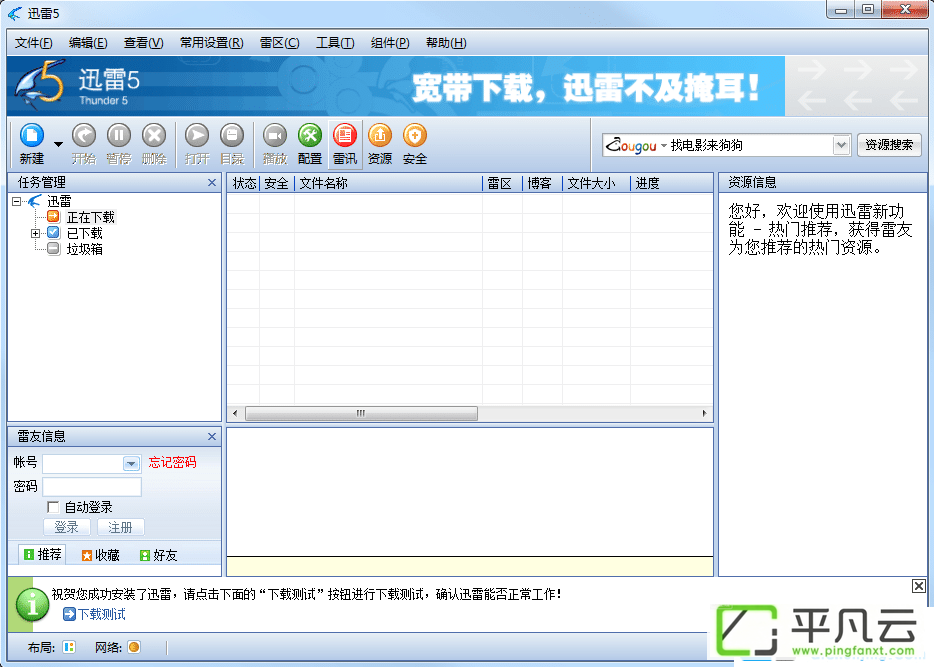
Task: Click the 资源搜索 button
Action: tap(889, 145)
